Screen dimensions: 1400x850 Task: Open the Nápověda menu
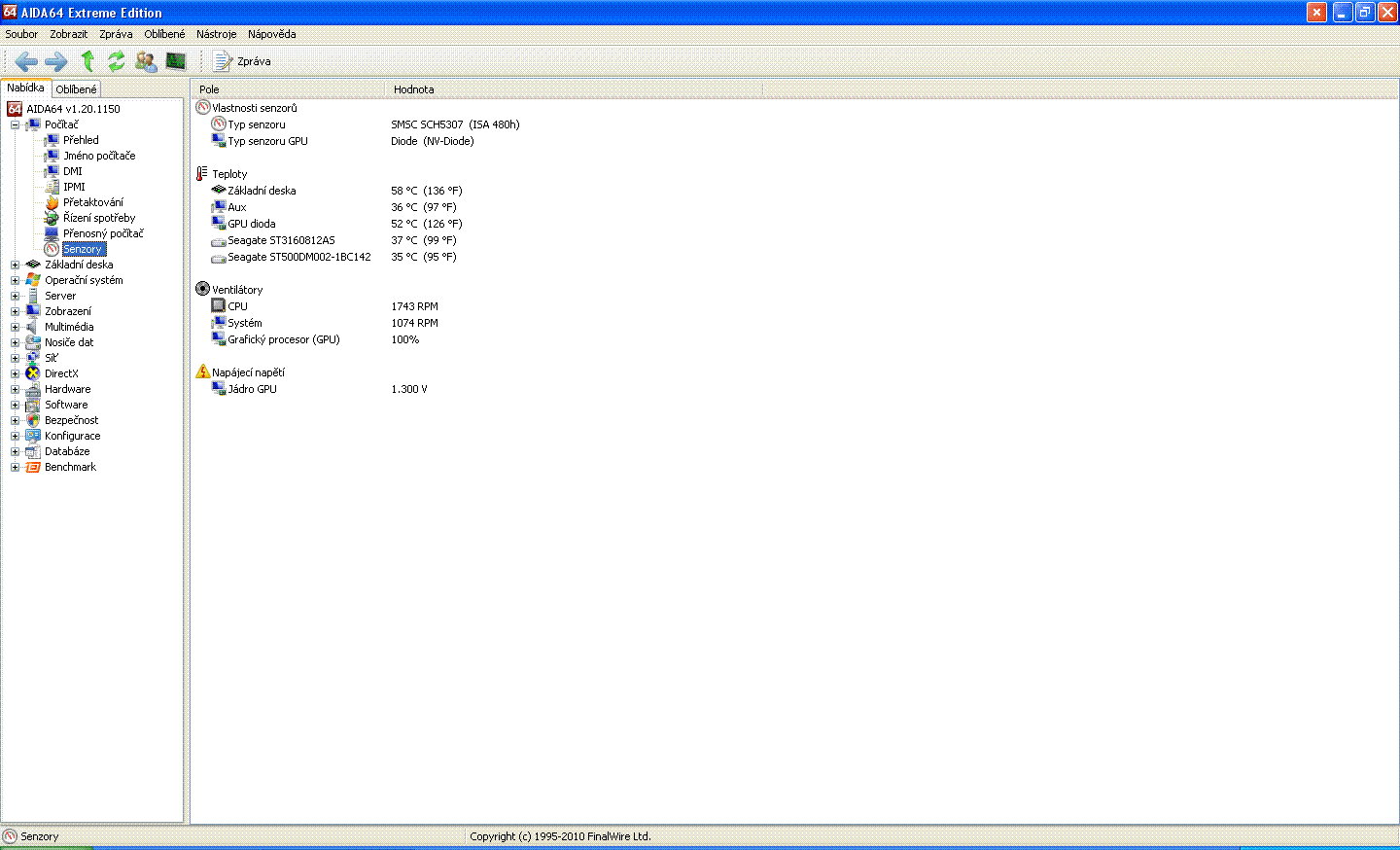tap(271, 34)
